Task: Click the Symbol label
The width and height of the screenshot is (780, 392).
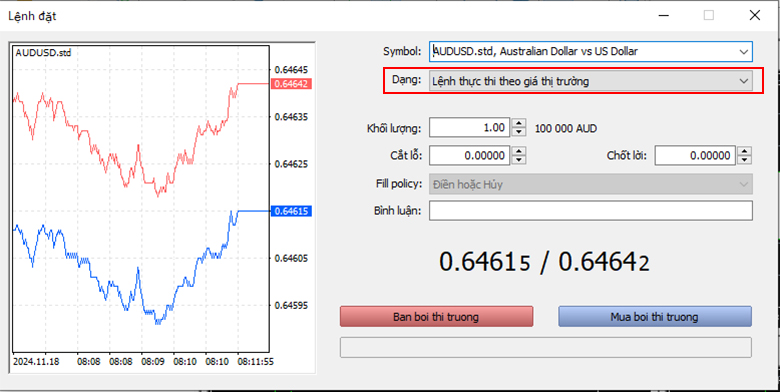Action: tap(402, 51)
